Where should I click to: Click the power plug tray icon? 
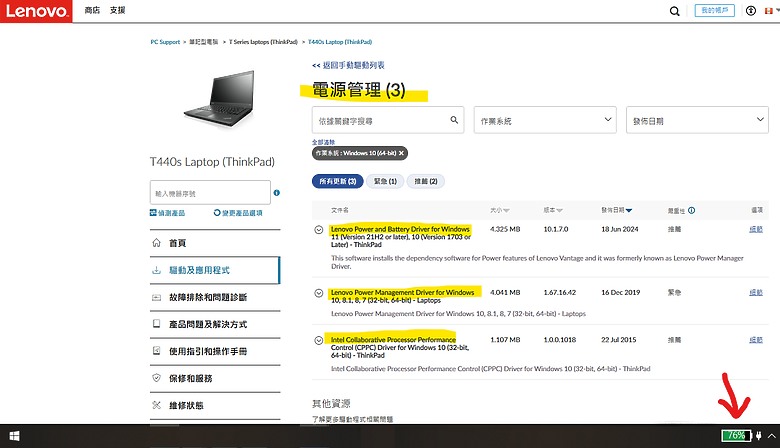tap(759, 436)
